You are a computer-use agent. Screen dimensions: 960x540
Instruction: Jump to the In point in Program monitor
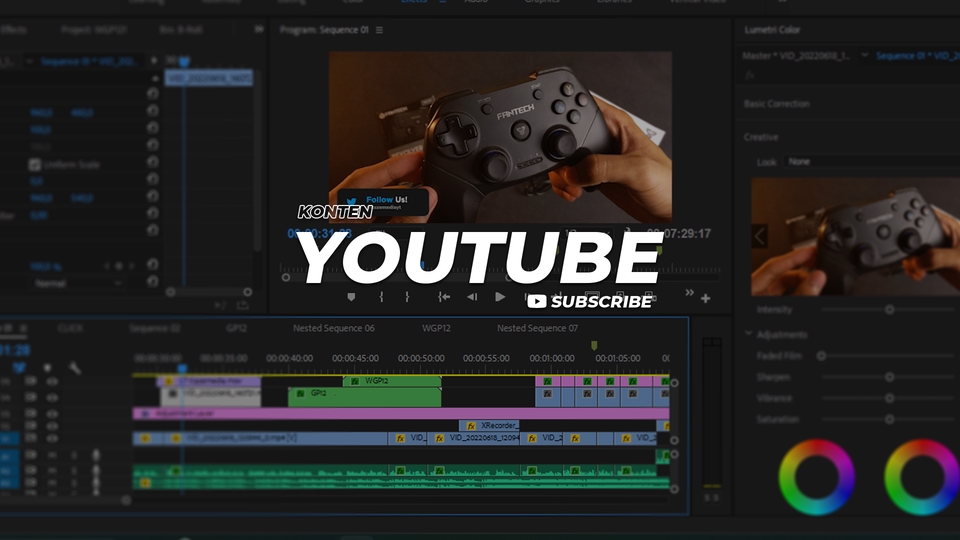[444, 297]
